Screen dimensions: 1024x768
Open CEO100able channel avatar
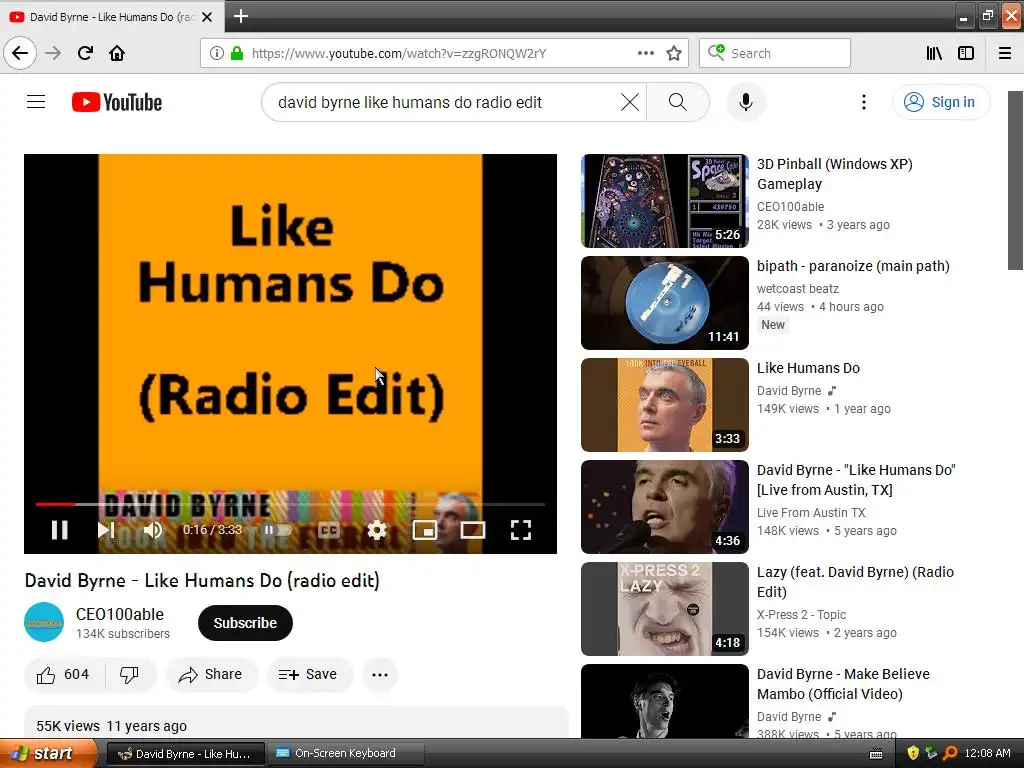pyautogui.click(x=44, y=622)
